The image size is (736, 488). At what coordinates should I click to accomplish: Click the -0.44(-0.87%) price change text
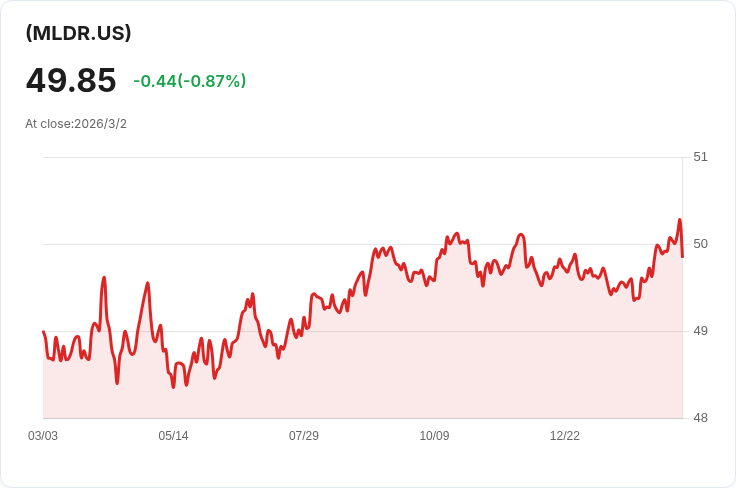click(x=190, y=81)
